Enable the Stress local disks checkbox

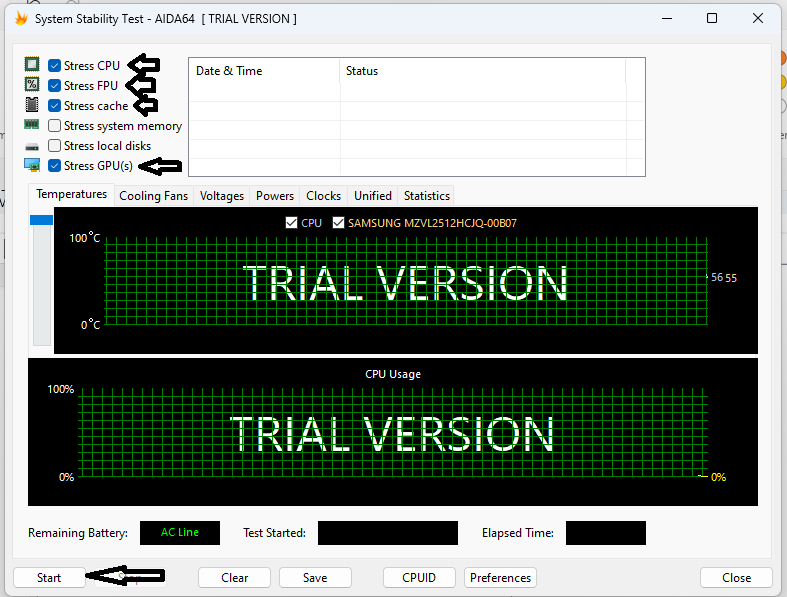pyautogui.click(x=54, y=146)
